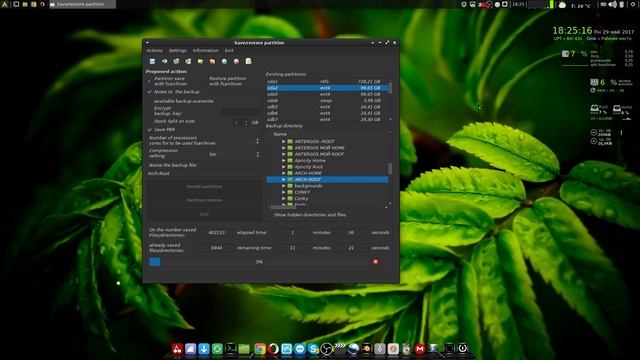The image size is (640, 360).
Task: Open the green file manager folder in dock
Action: pos(244,349)
